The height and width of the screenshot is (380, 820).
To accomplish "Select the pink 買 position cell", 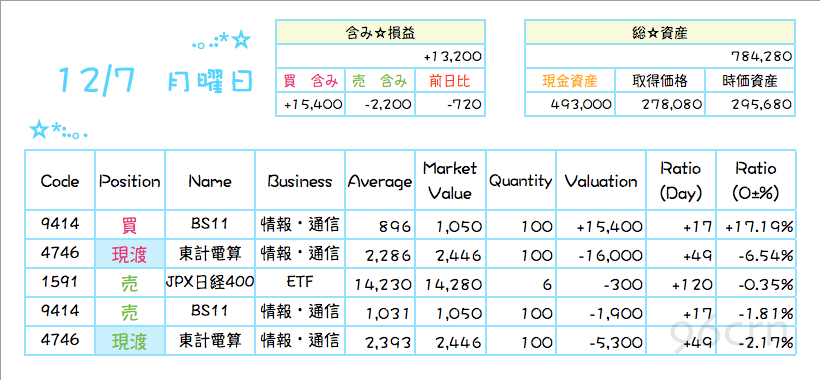I will tap(130, 225).
